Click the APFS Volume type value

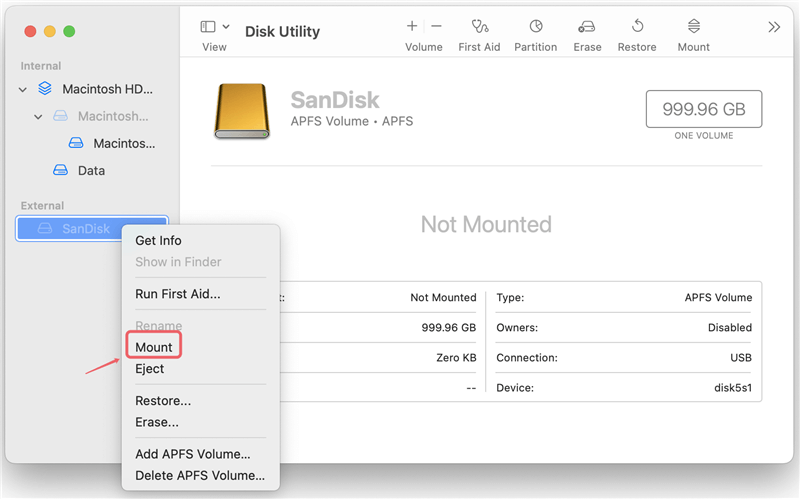[718, 297]
